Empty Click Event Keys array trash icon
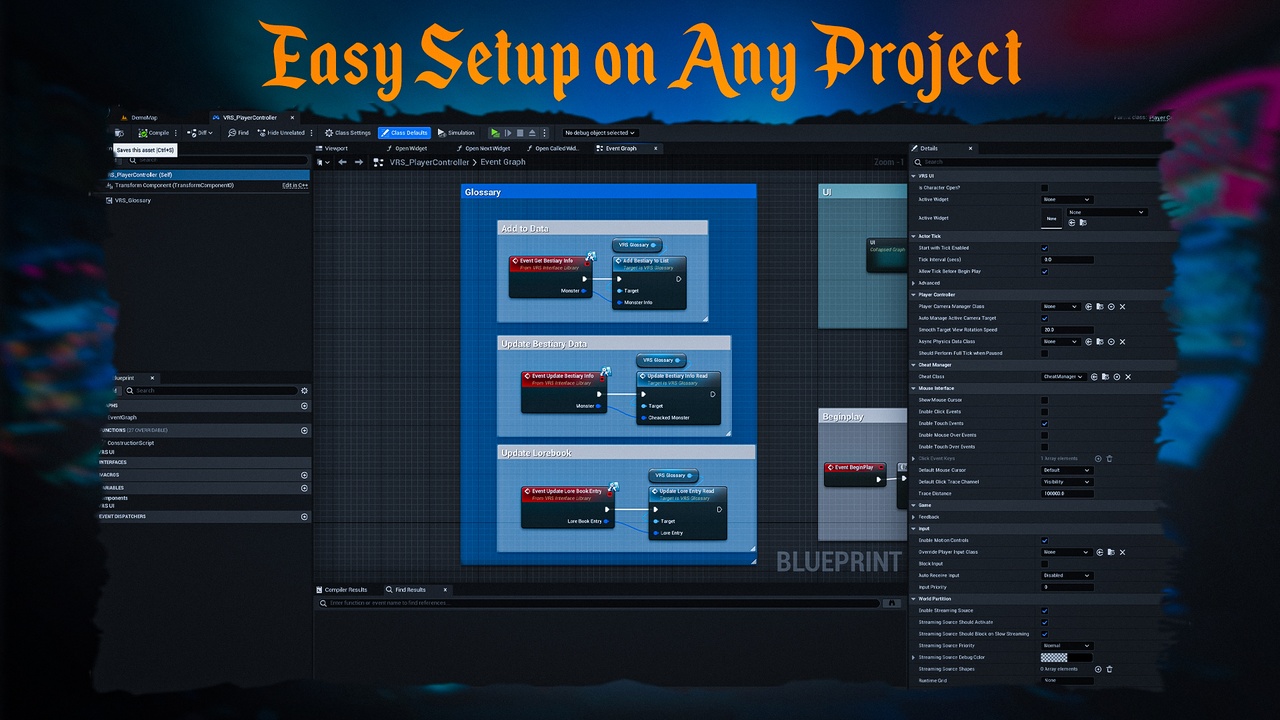Image resolution: width=1280 pixels, height=720 pixels. tap(1109, 459)
